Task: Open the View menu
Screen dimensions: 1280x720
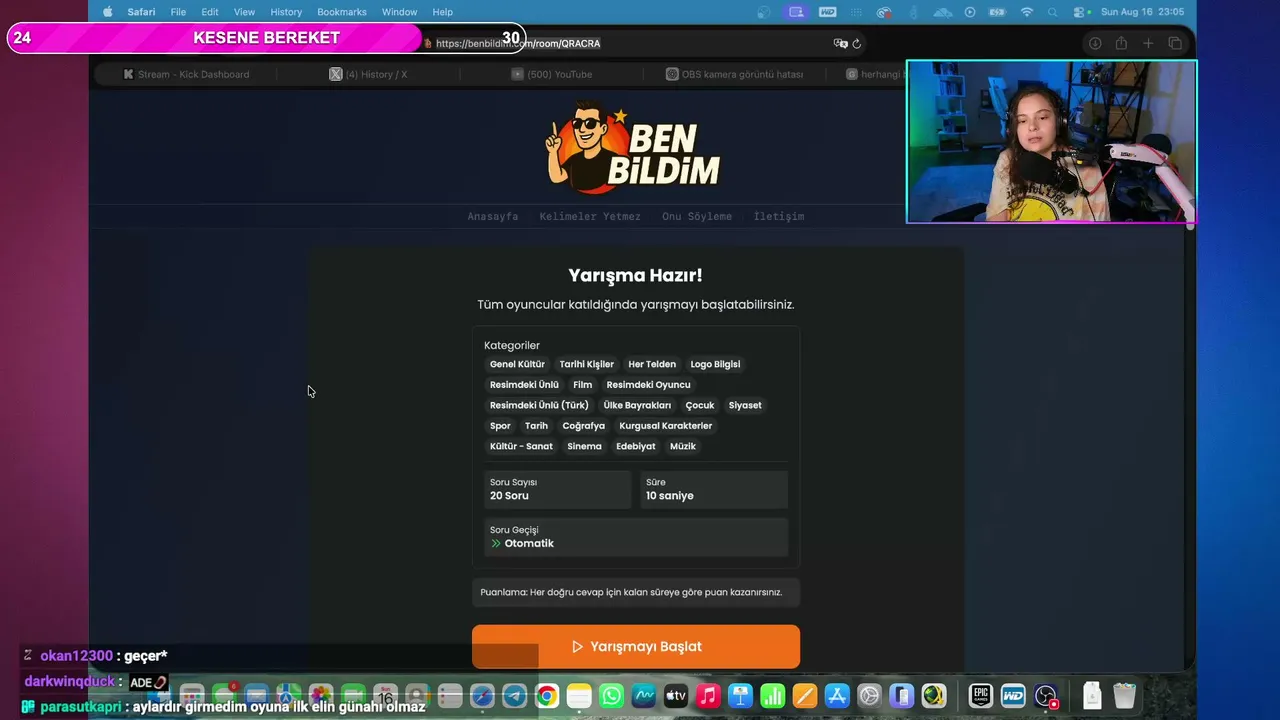Action: tap(244, 12)
